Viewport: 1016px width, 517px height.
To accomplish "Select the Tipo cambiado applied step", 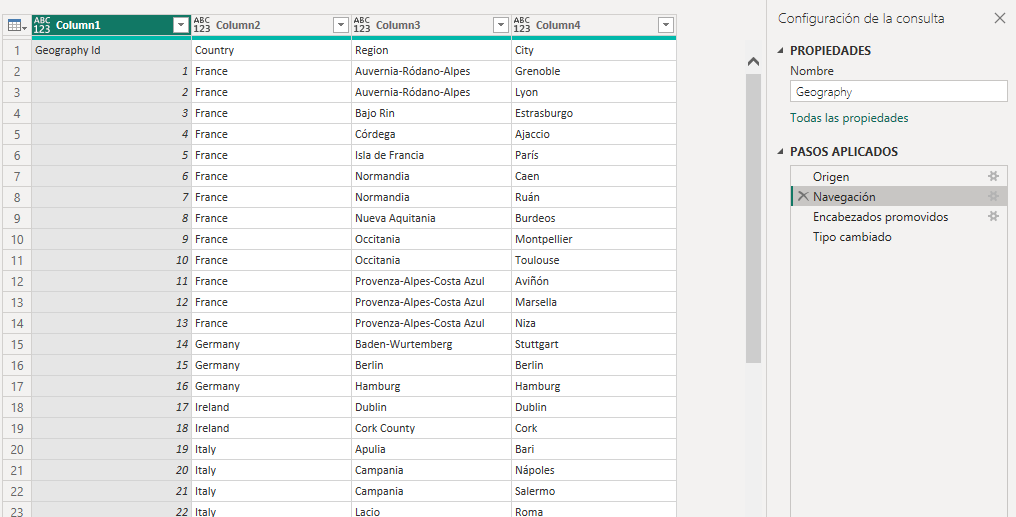I will point(852,237).
